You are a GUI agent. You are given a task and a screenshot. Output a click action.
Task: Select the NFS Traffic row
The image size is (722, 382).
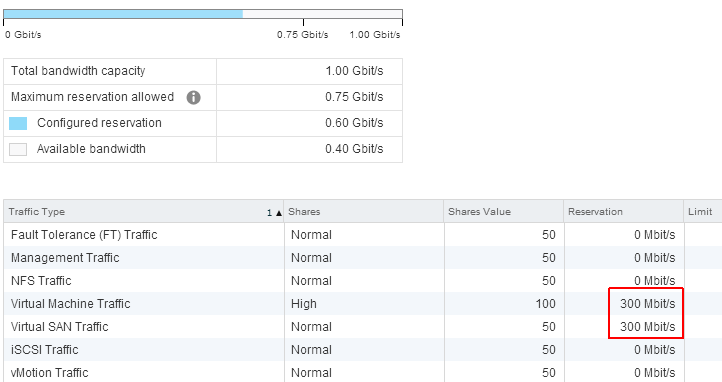click(x=363, y=281)
